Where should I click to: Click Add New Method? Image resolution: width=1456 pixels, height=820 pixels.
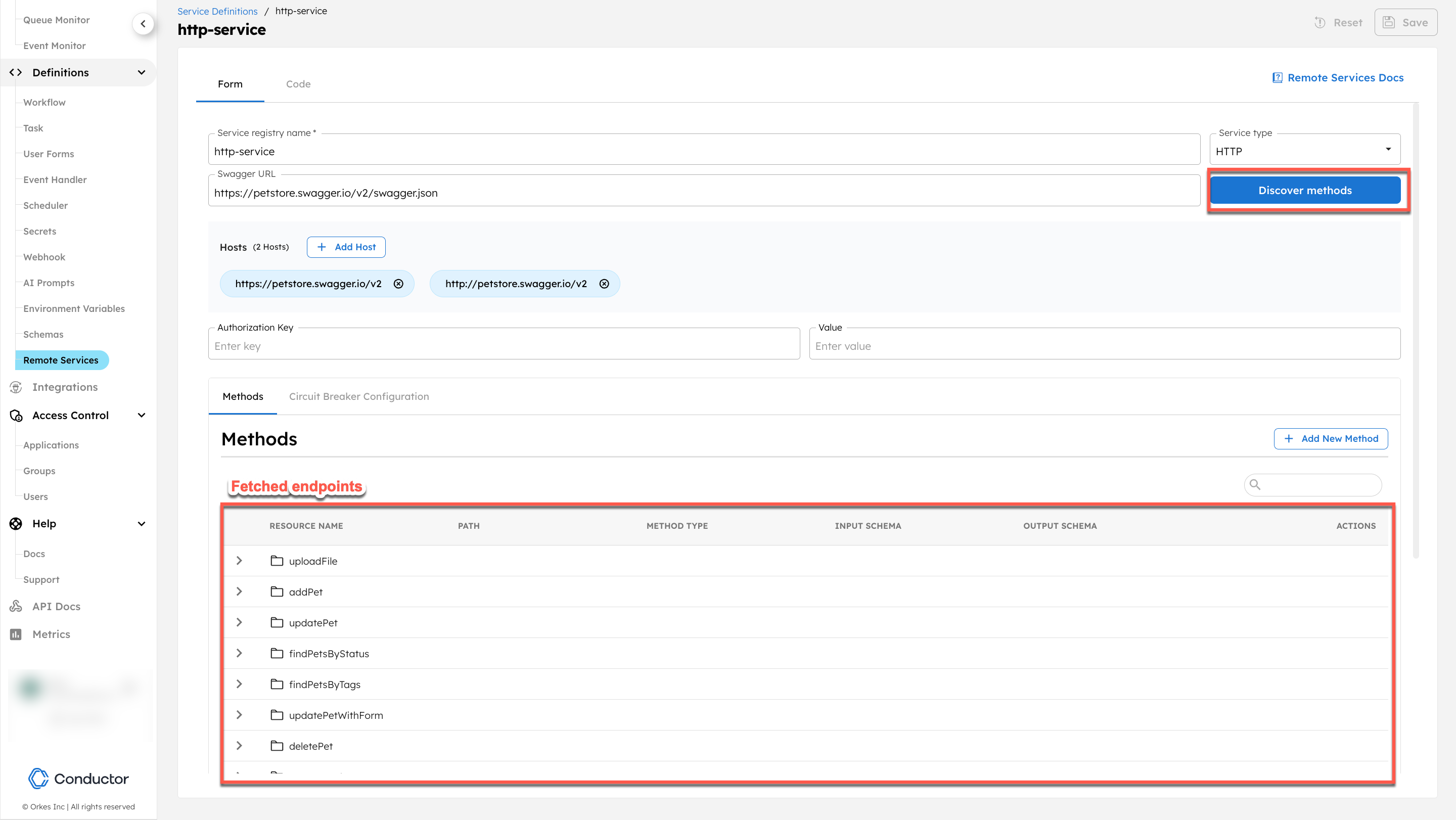coord(1331,438)
